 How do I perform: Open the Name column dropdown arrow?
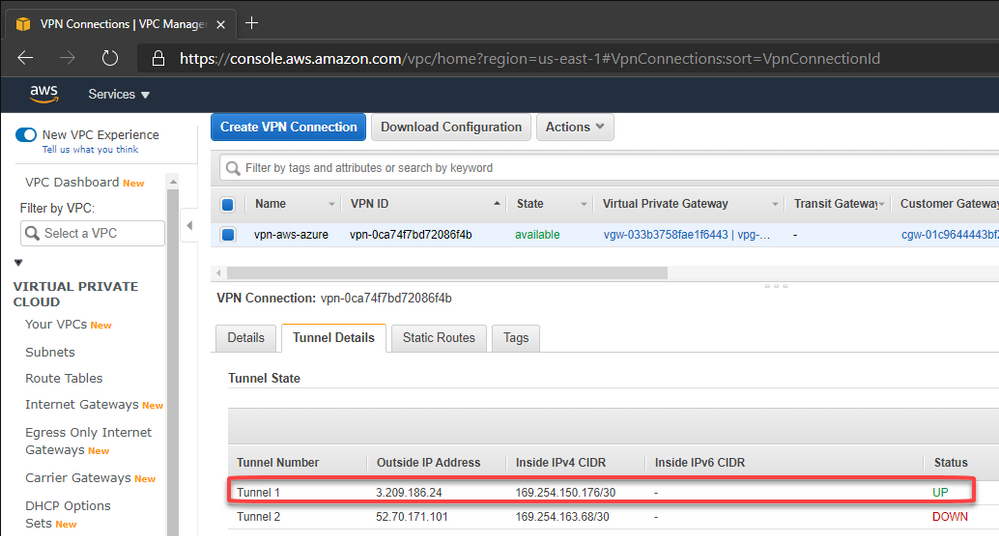pyautogui.click(x=331, y=205)
